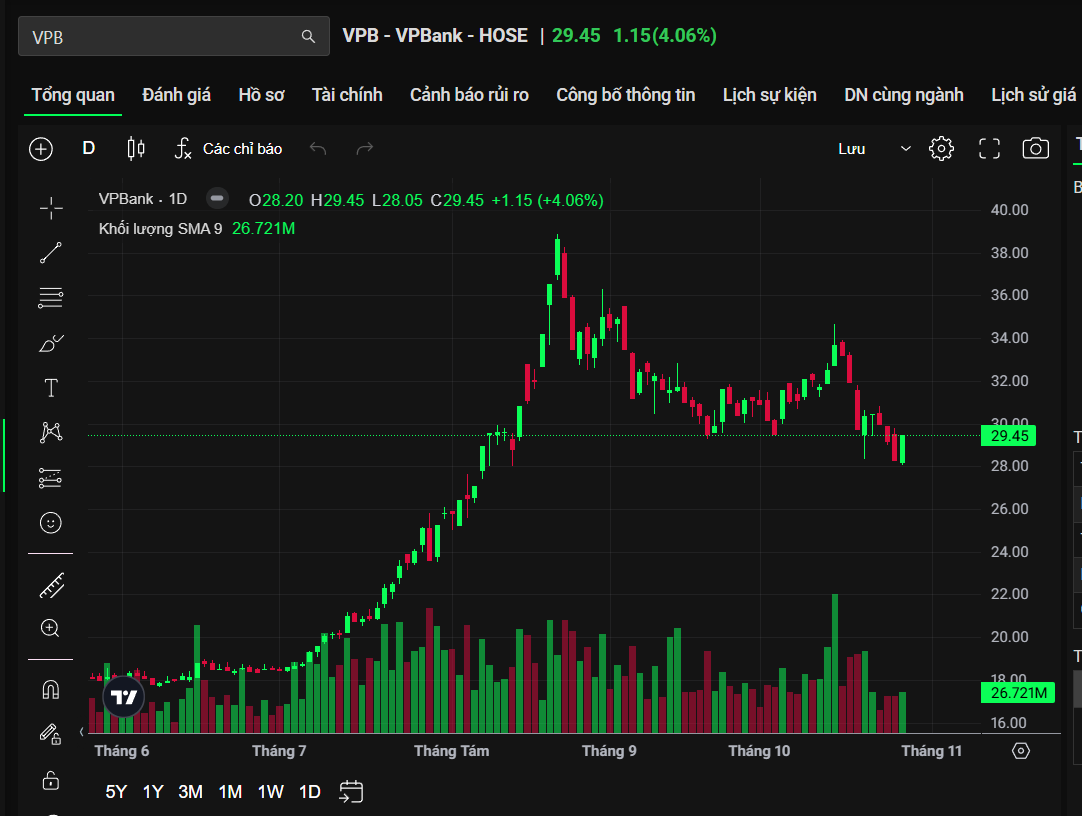
Task: Open the Cảnh báo rủi ro tab
Action: pyautogui.click(x=469, y=95)
